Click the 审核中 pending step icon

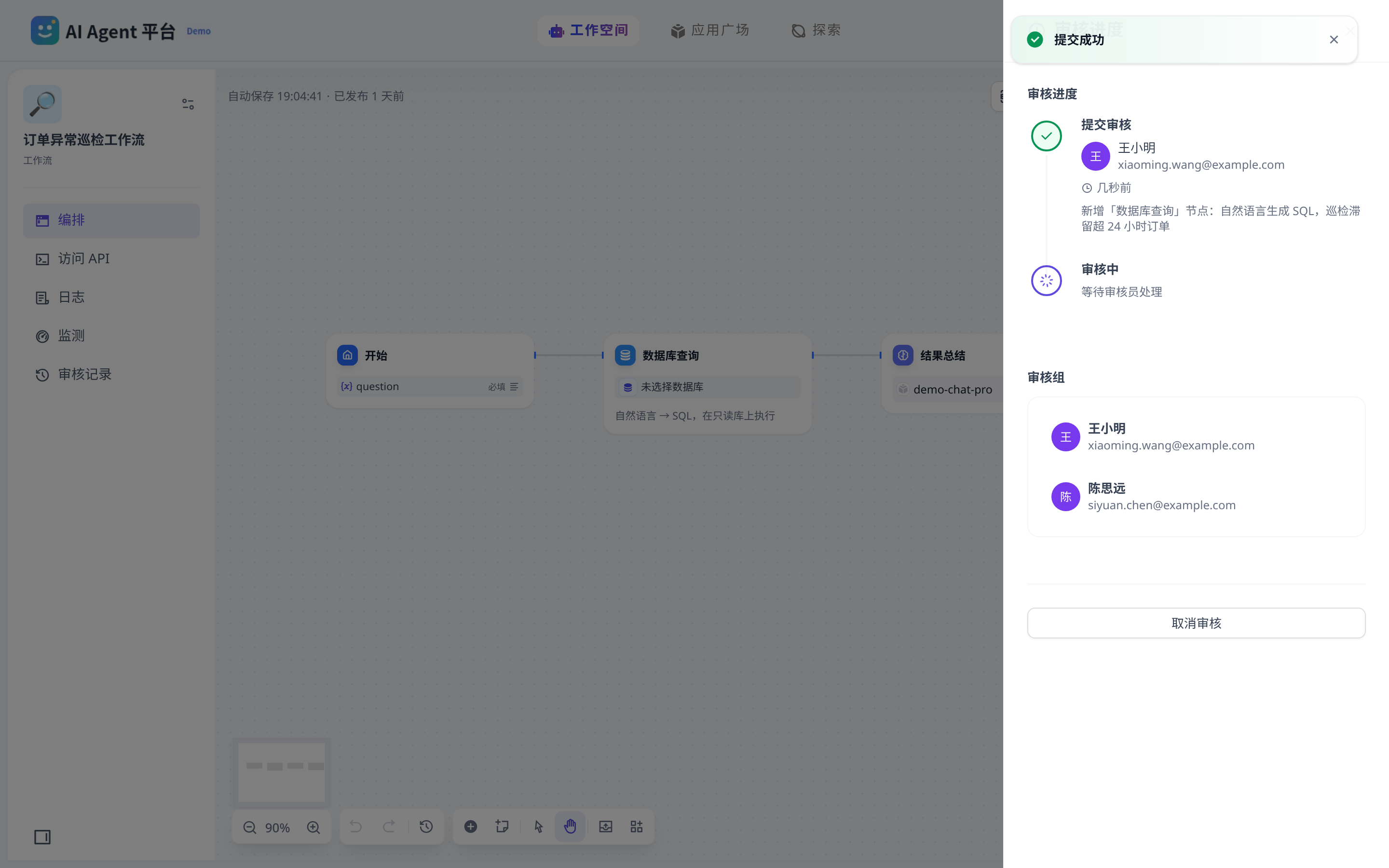pyautogui.click(x=1047, y=281)
